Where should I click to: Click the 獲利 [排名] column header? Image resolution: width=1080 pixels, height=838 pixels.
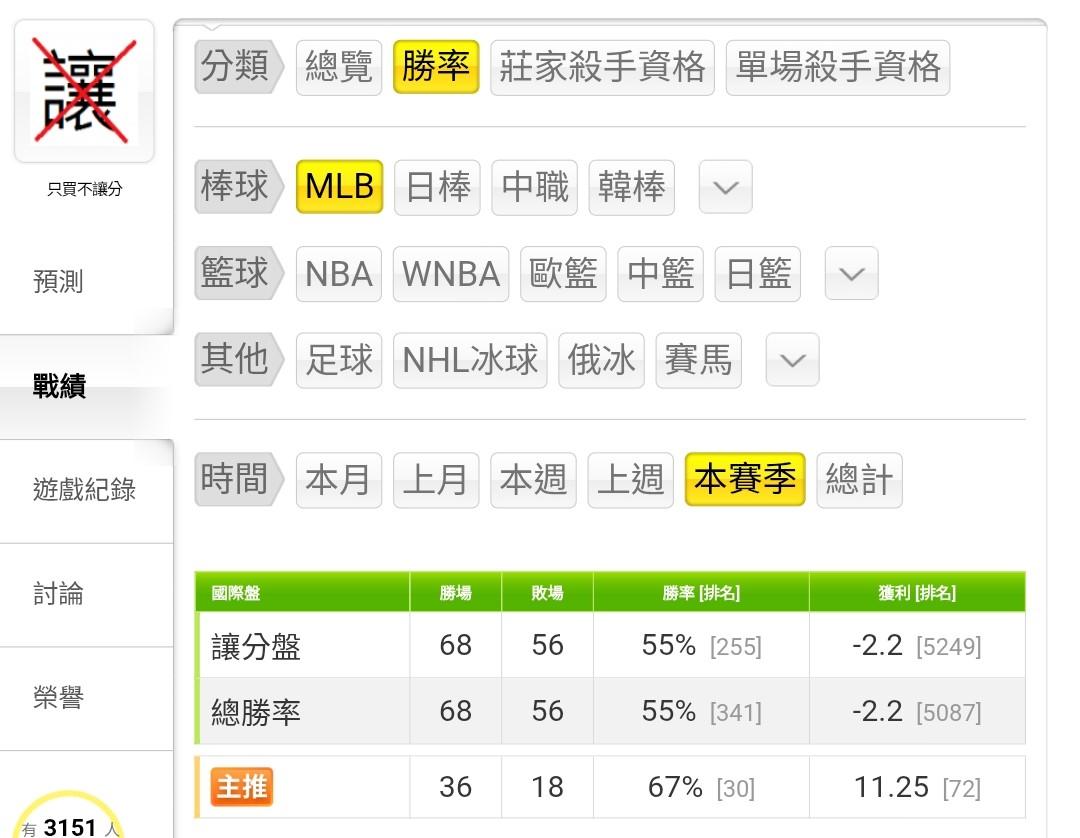[x=917, y=593]
